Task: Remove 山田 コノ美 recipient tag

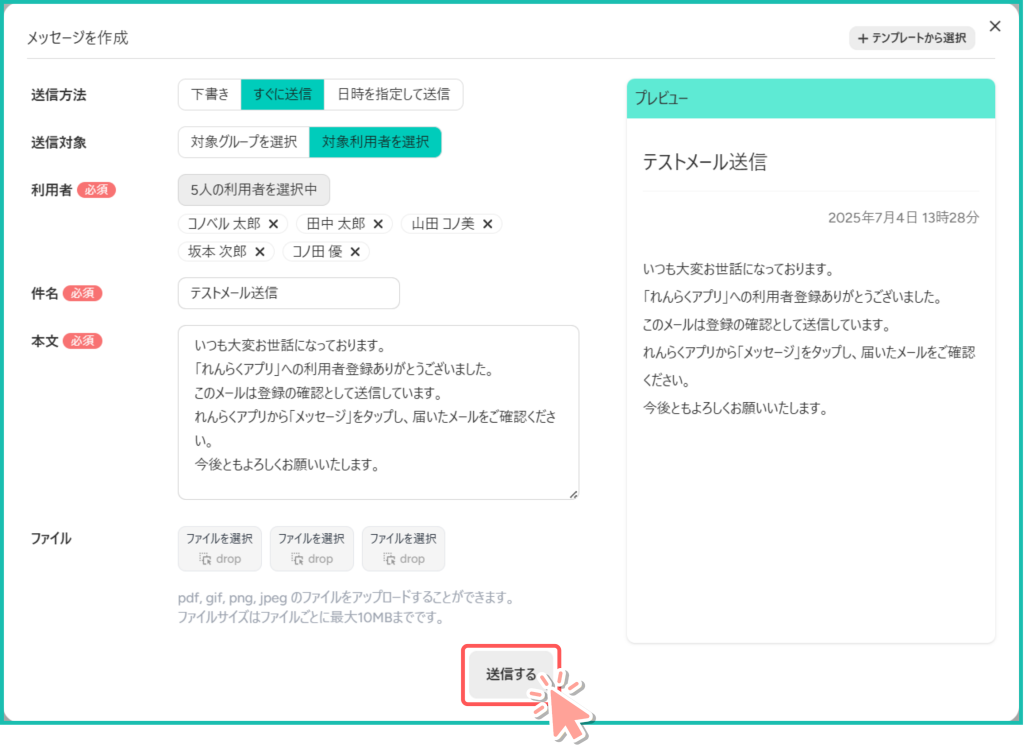Action: (x=488, y=224)
